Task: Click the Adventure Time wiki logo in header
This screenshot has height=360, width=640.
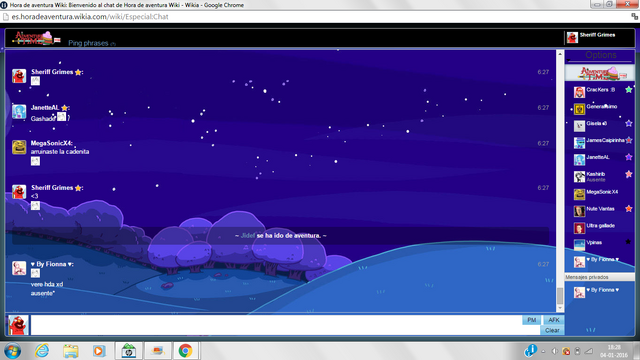Action: (x=37, y=38)
